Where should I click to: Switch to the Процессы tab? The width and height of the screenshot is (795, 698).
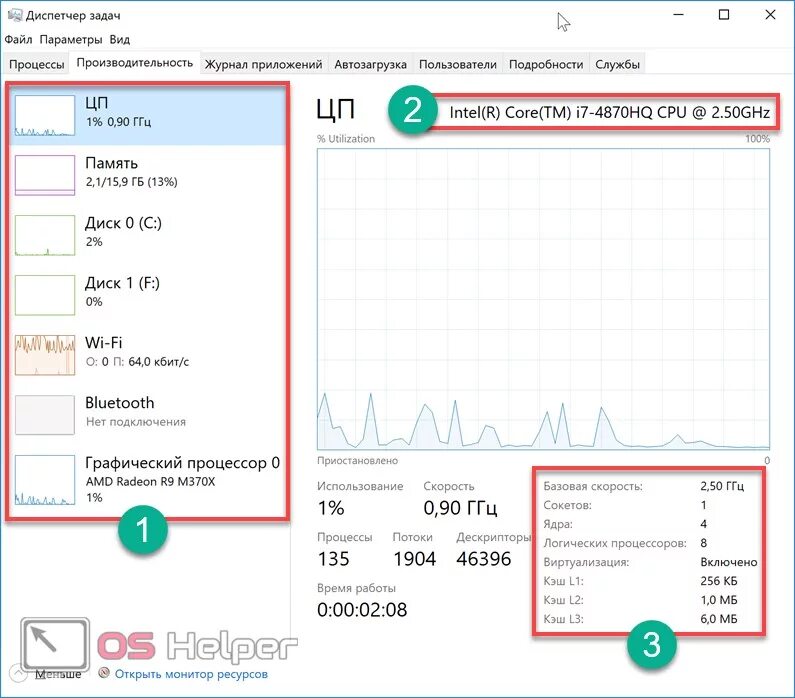click(x=37, y=64)
